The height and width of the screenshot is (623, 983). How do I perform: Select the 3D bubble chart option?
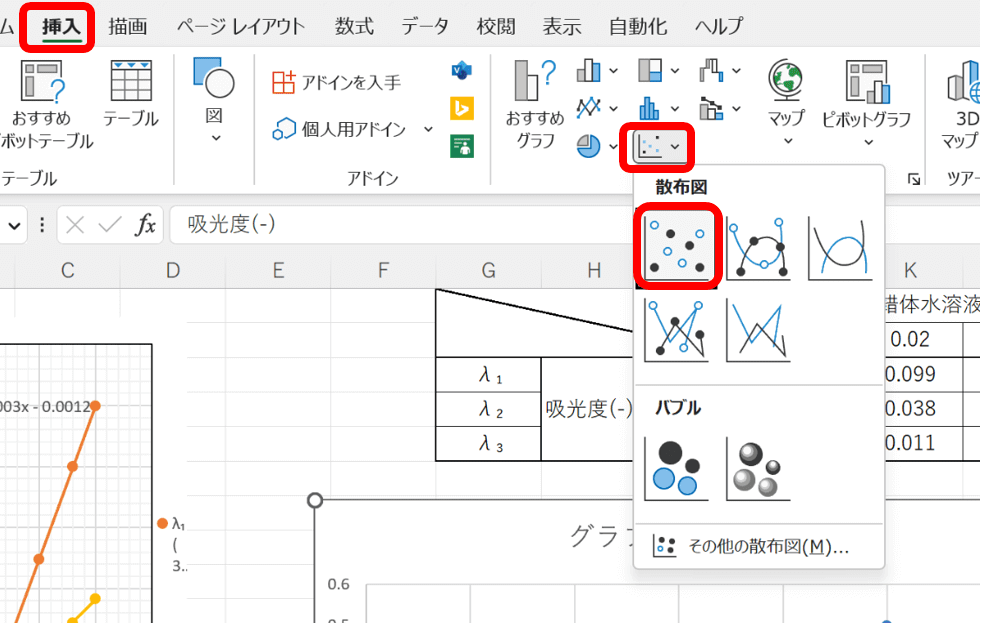coord(759,469)
